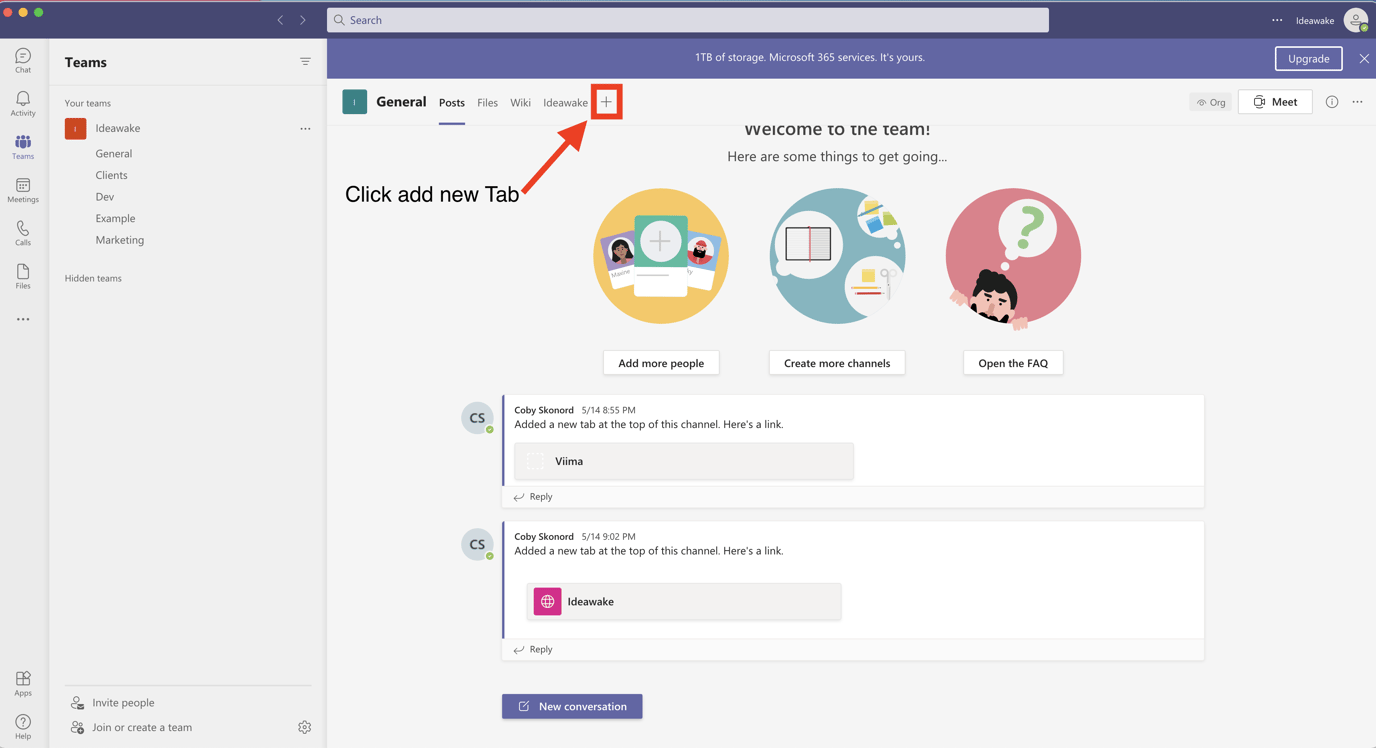The height and width of the screenshot is (748, 1376).
Task: Open Files in the left rail
Action: pos(23,276)
